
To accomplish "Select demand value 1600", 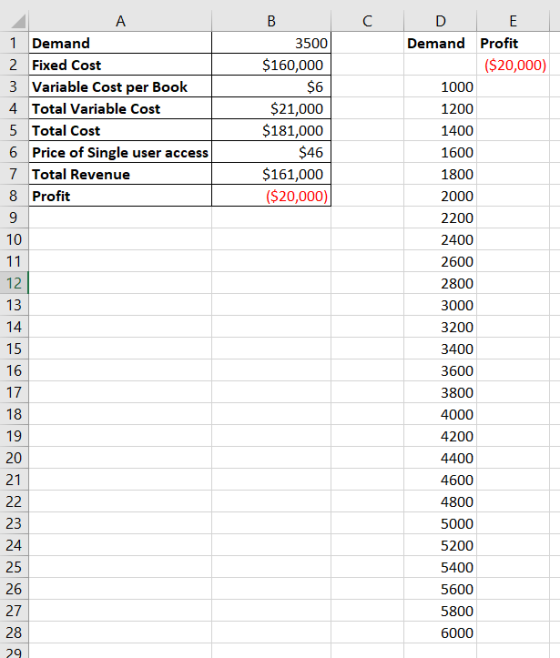I will tap(440, 152).
